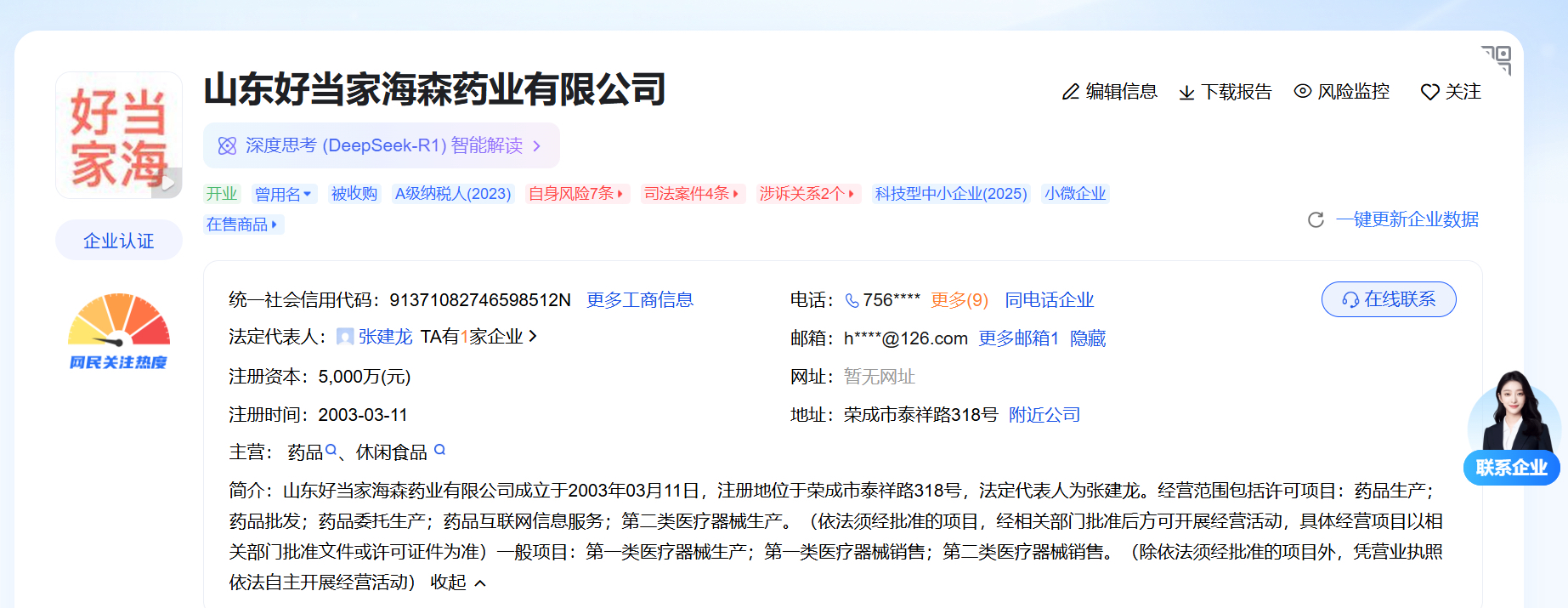This screenshot has width=1568, height=608.
Task: Click the email h****@126.com
Action: point(905,338)
